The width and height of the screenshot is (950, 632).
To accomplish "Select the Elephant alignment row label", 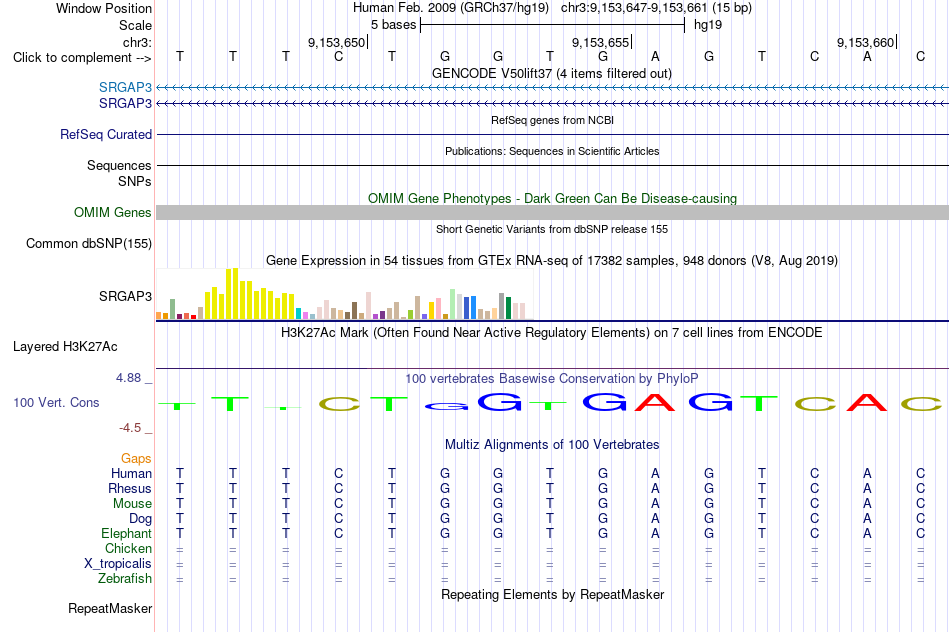I will (127, 533).
